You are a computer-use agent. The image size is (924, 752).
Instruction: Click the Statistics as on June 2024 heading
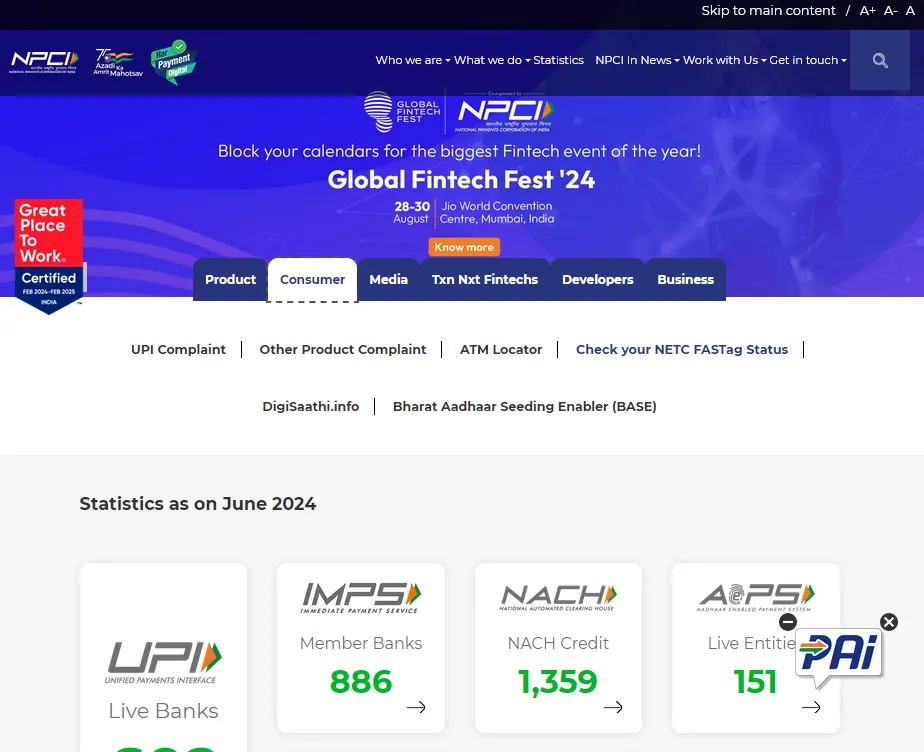point(198,504)
